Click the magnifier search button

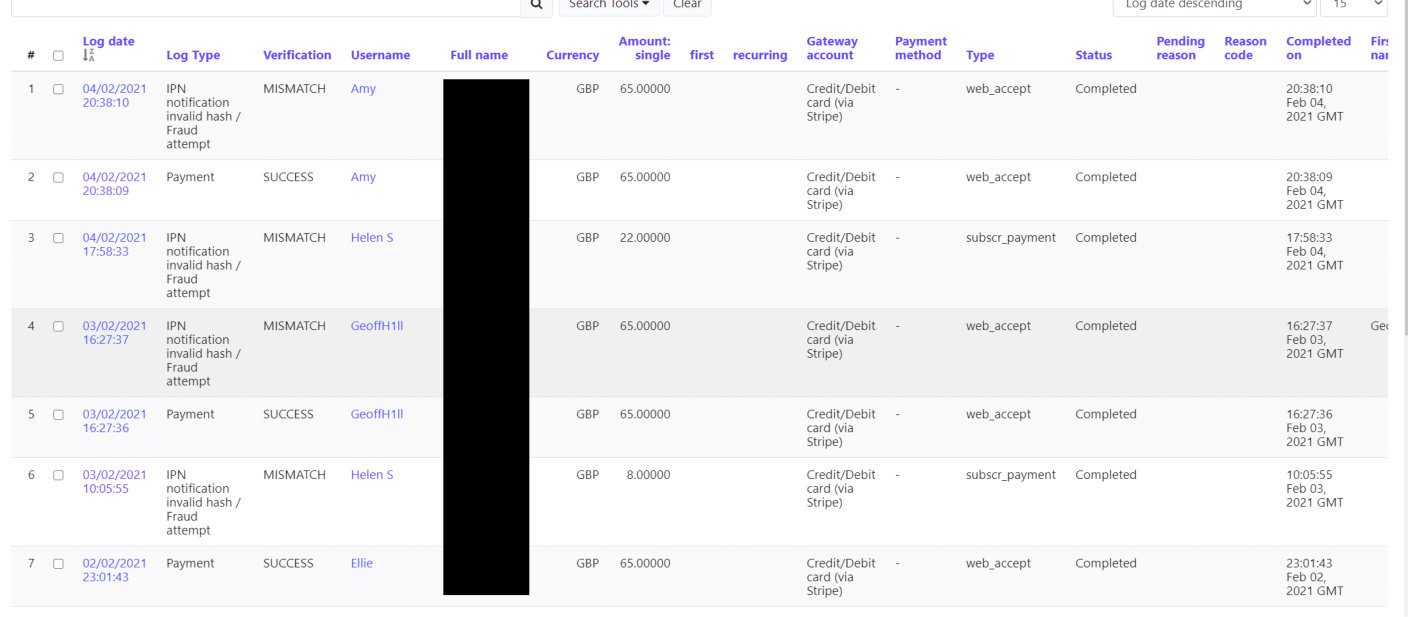coord(536,5)
